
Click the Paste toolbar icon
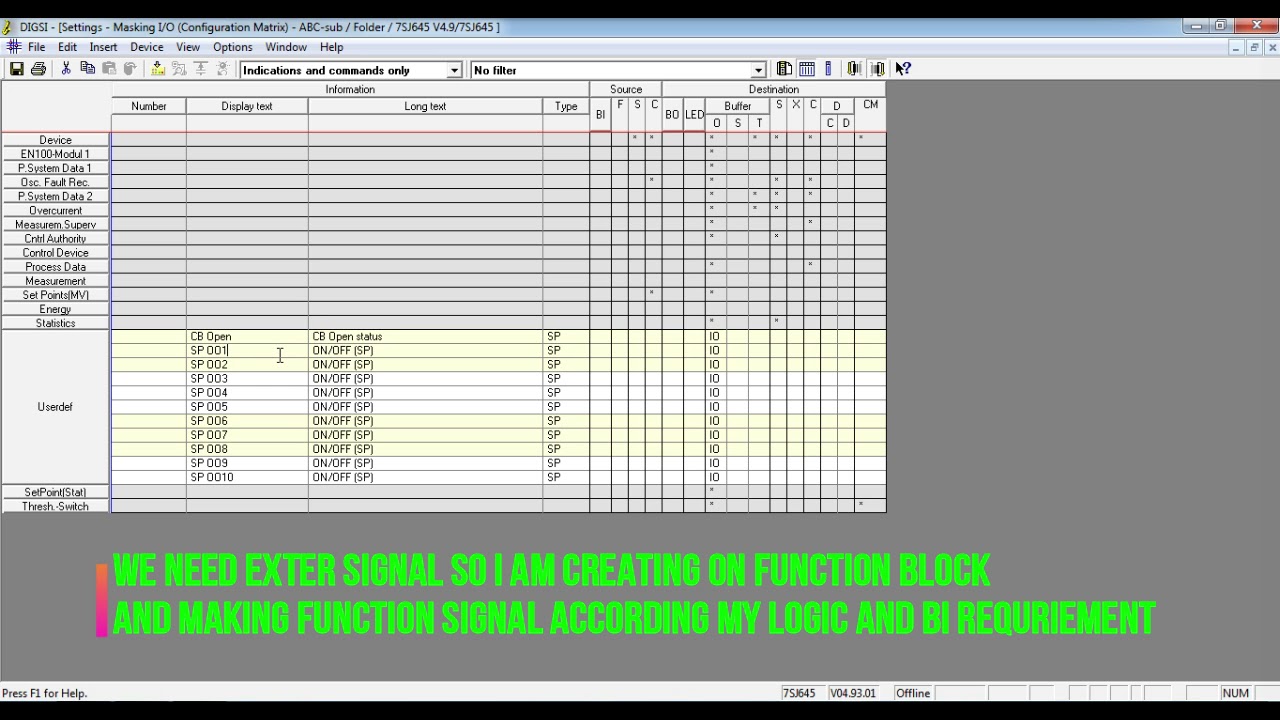(109, 69)
